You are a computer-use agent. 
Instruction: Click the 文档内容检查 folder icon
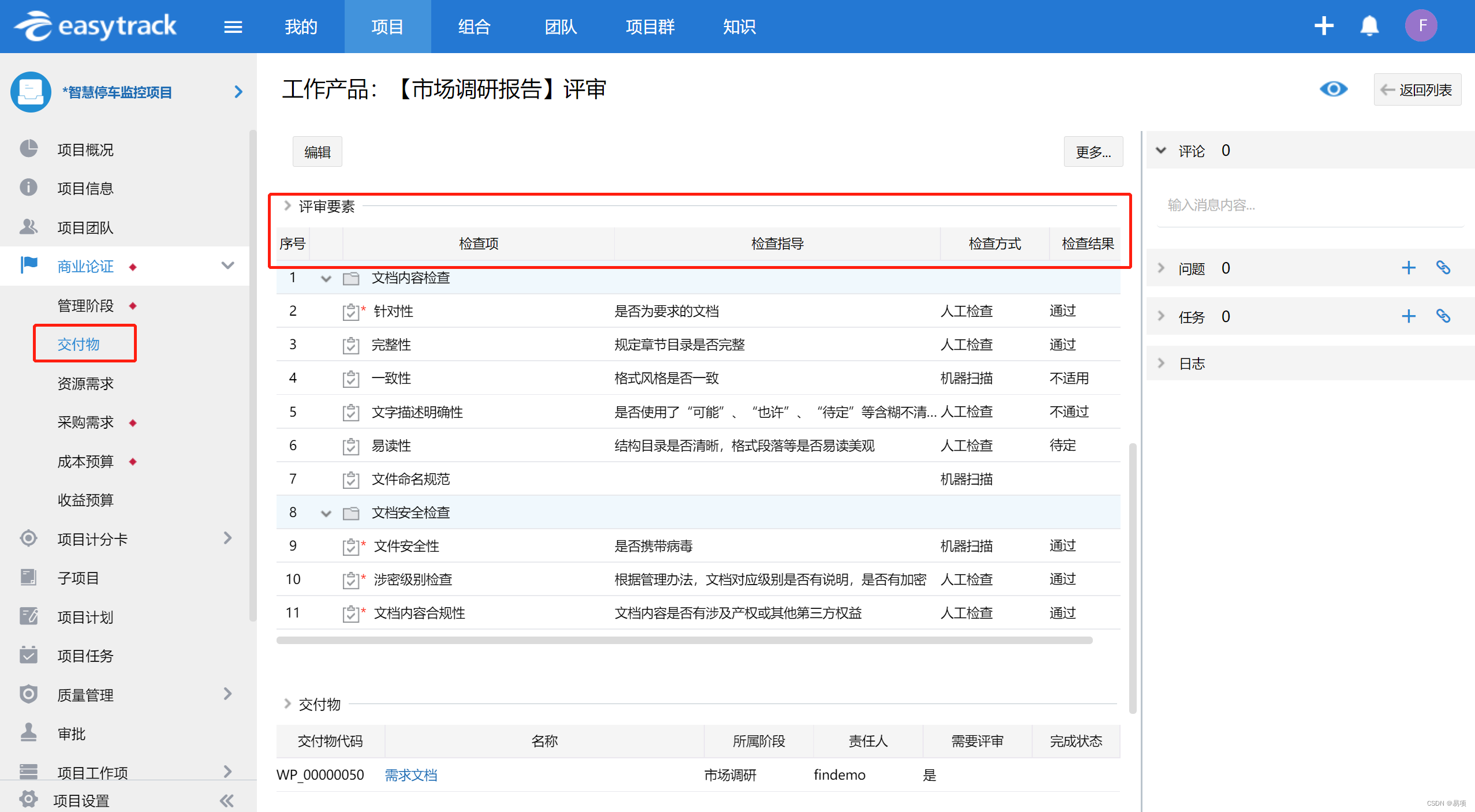click(x=351, y=278)
